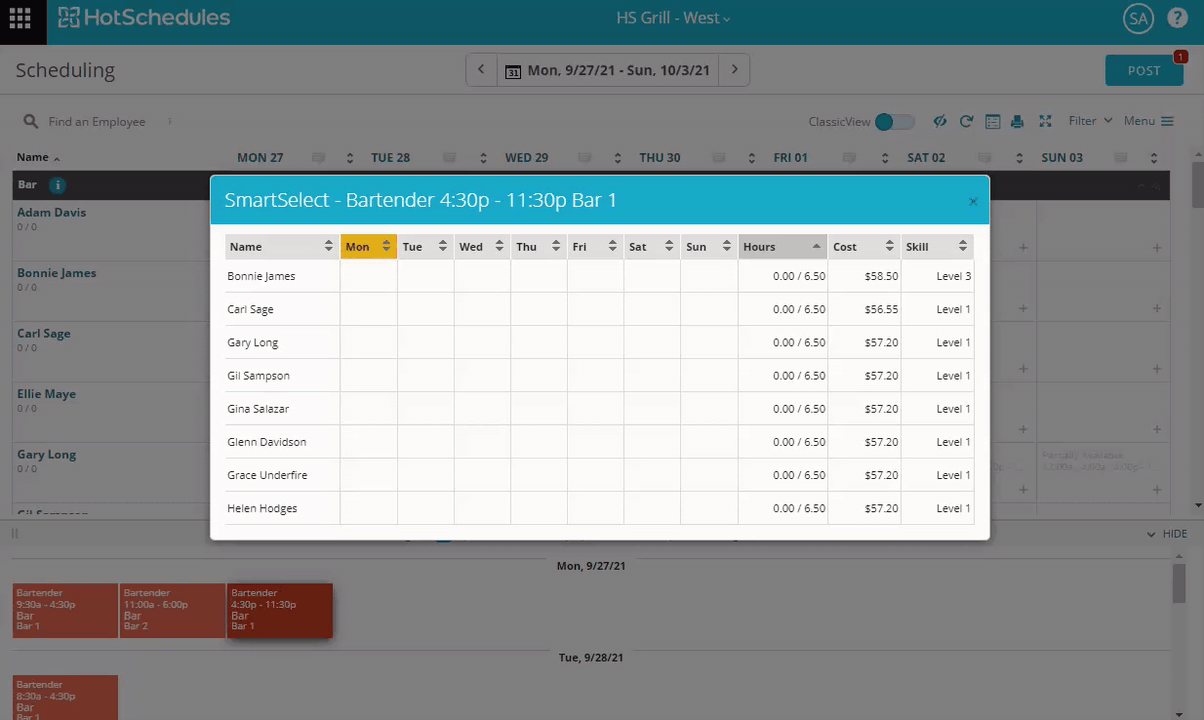The width and height of the screenshot is (1204, 720).
Task: Select Bonnie James in SmartSelect list
Action: (x=261, y=276)
